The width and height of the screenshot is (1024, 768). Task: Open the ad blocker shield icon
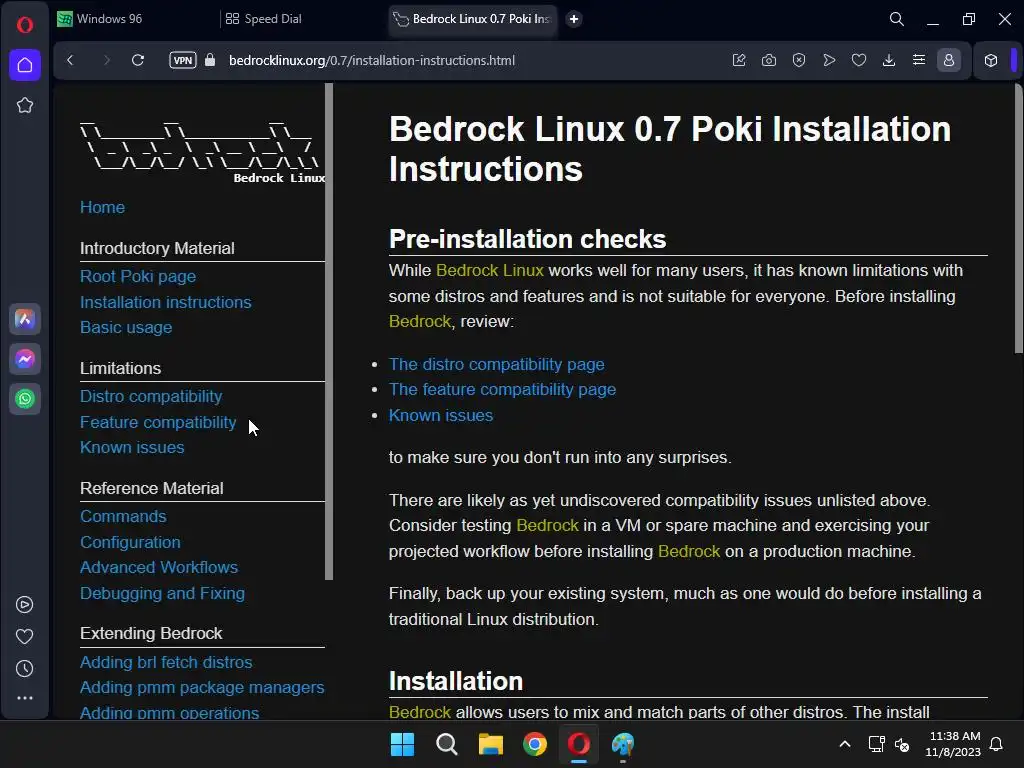point(799,60)
